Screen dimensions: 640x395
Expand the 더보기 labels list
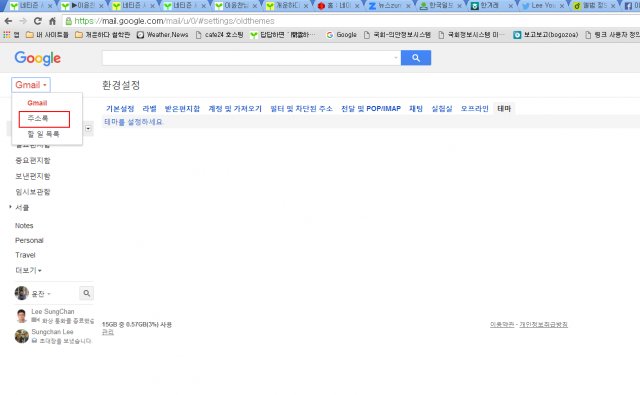tap(28, 270)
